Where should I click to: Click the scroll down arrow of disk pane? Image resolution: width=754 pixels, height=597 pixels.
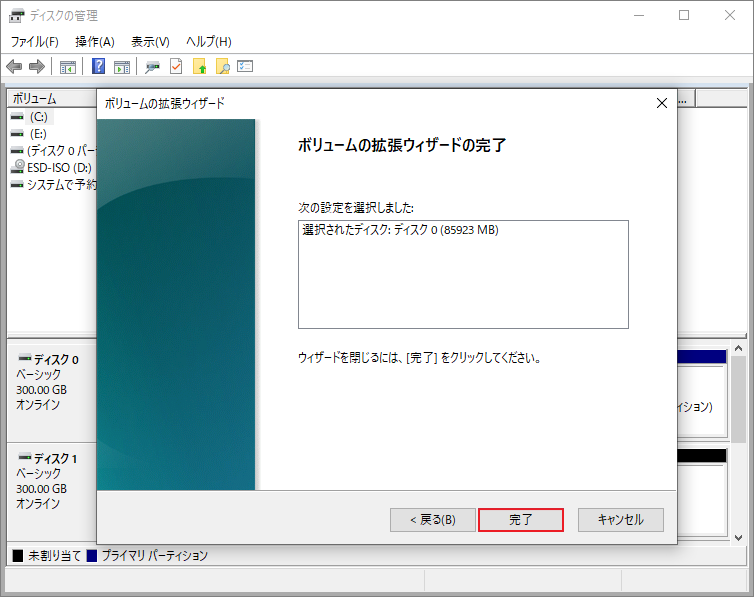point(739,538)
